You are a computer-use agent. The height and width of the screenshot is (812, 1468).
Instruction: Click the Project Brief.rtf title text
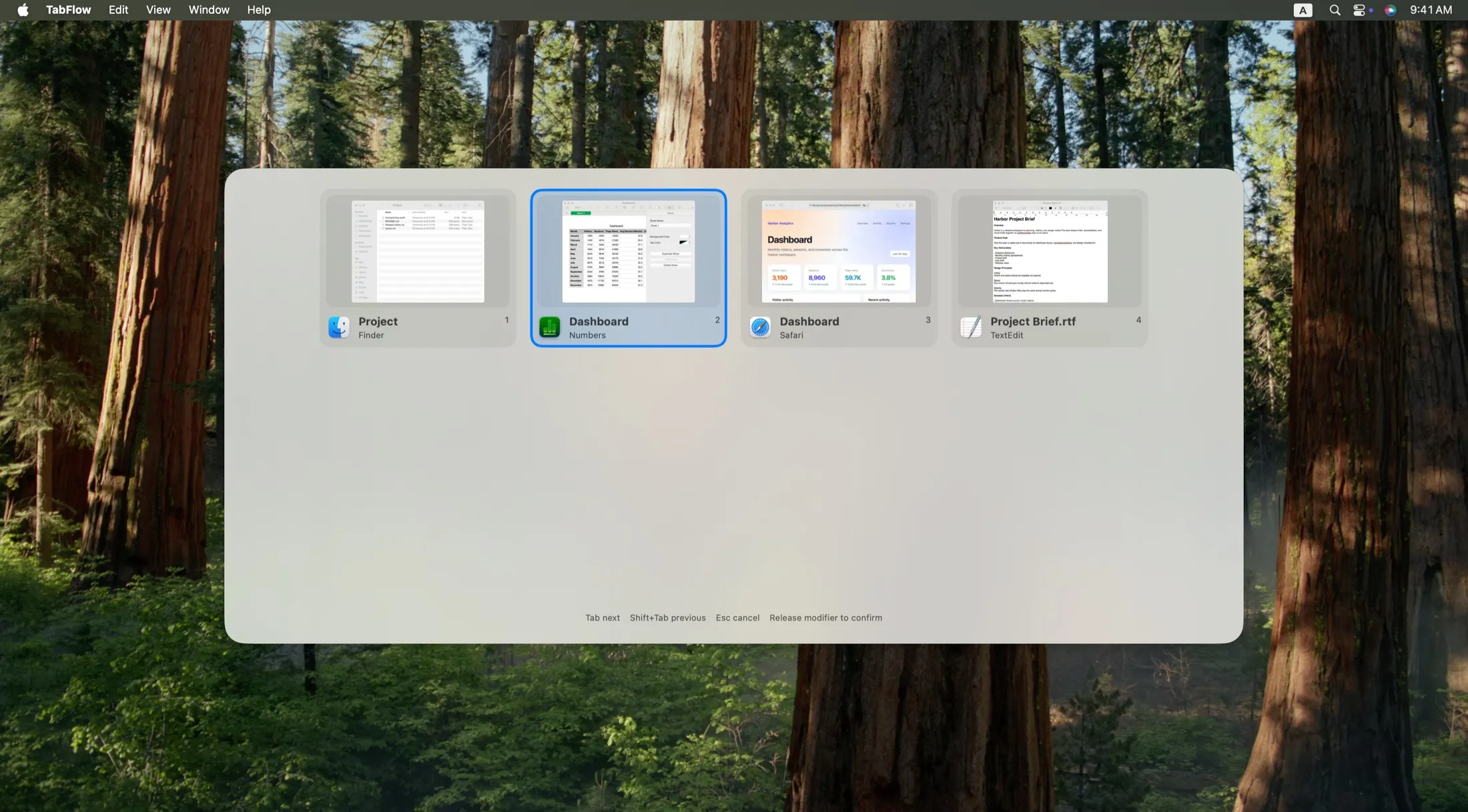pos(1033,322)
